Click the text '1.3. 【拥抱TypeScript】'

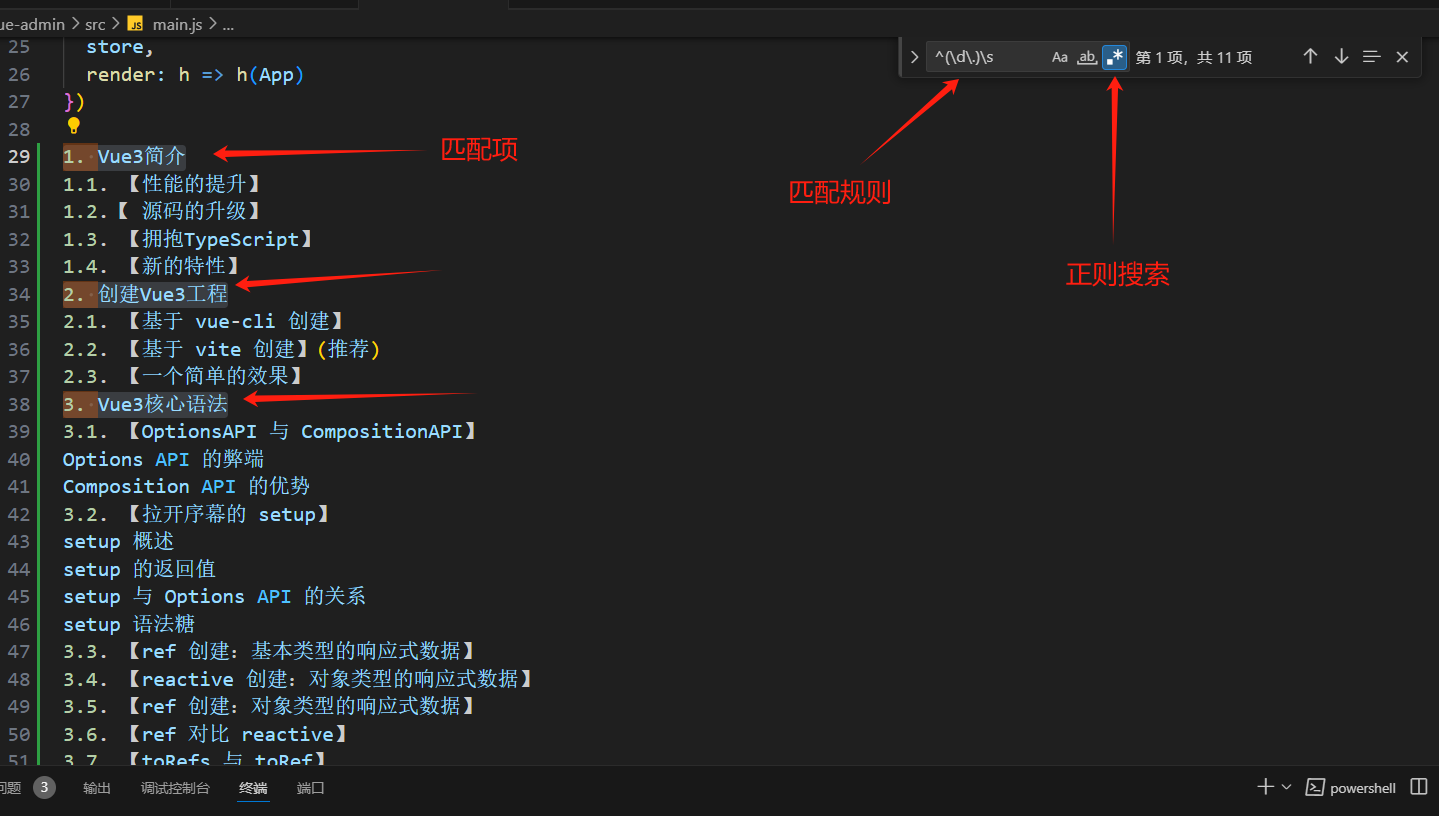pos(189,239)
